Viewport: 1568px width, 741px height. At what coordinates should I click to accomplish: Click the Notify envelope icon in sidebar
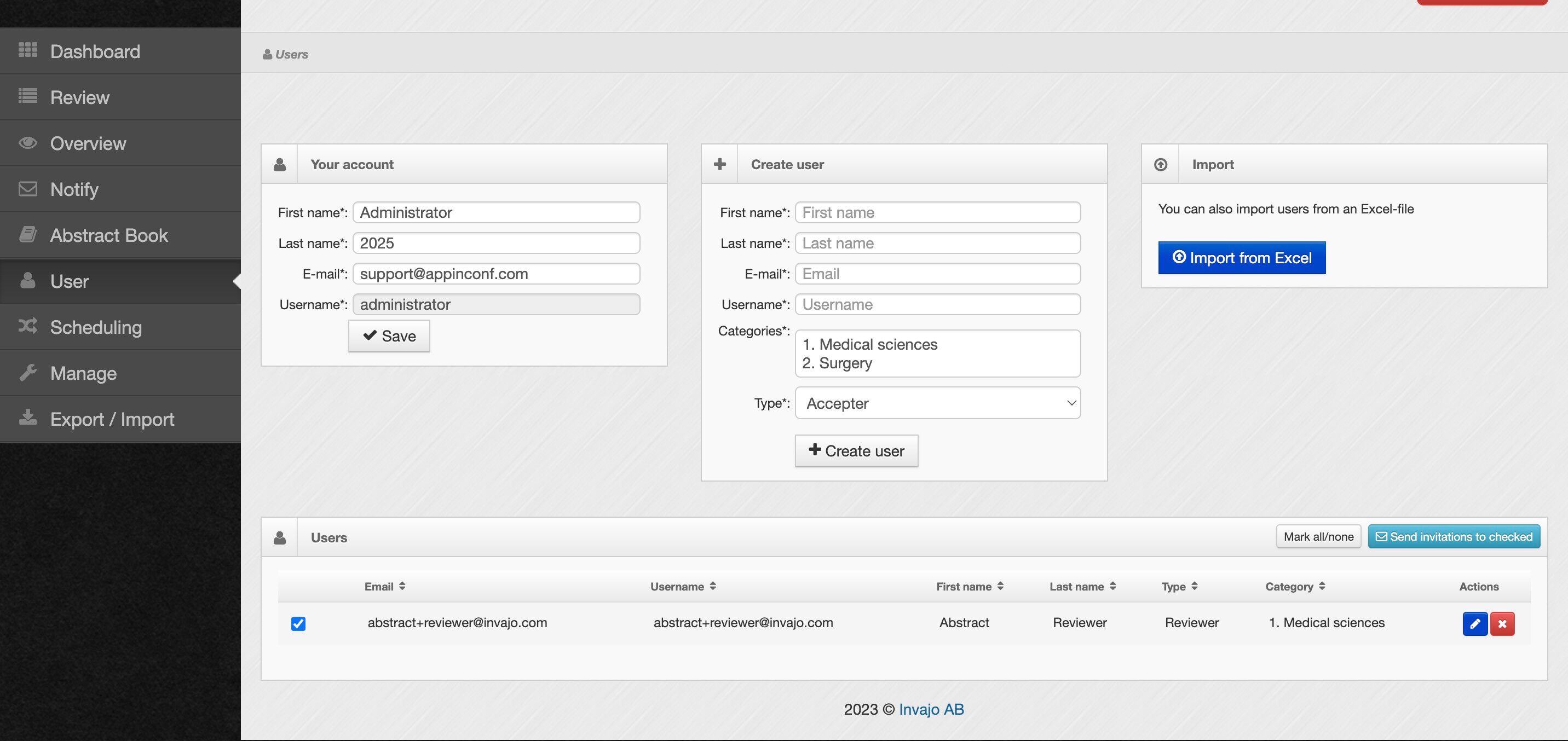[28, 189]
